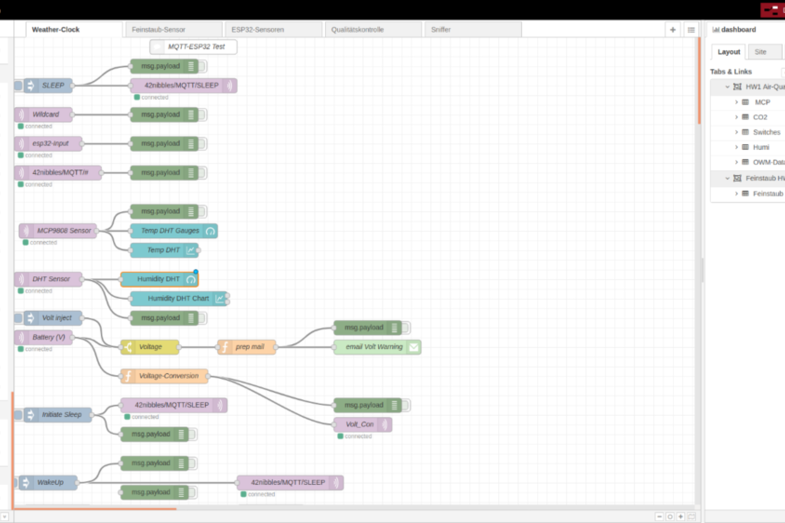Image resolution: width=785 pixels, height=523 pixels.
Task: Reset workspace zoom with circle icon
Action: (670, 516)
